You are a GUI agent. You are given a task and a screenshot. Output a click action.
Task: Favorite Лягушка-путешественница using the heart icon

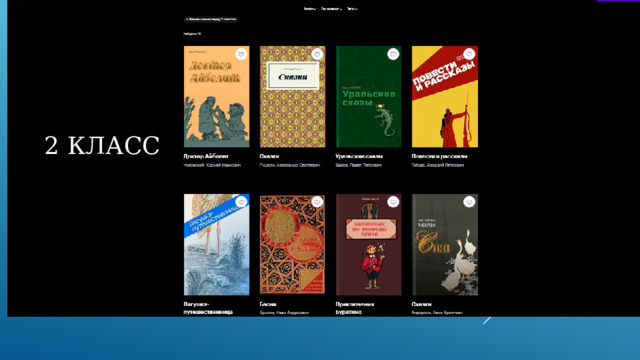click(x=241, y=202)
